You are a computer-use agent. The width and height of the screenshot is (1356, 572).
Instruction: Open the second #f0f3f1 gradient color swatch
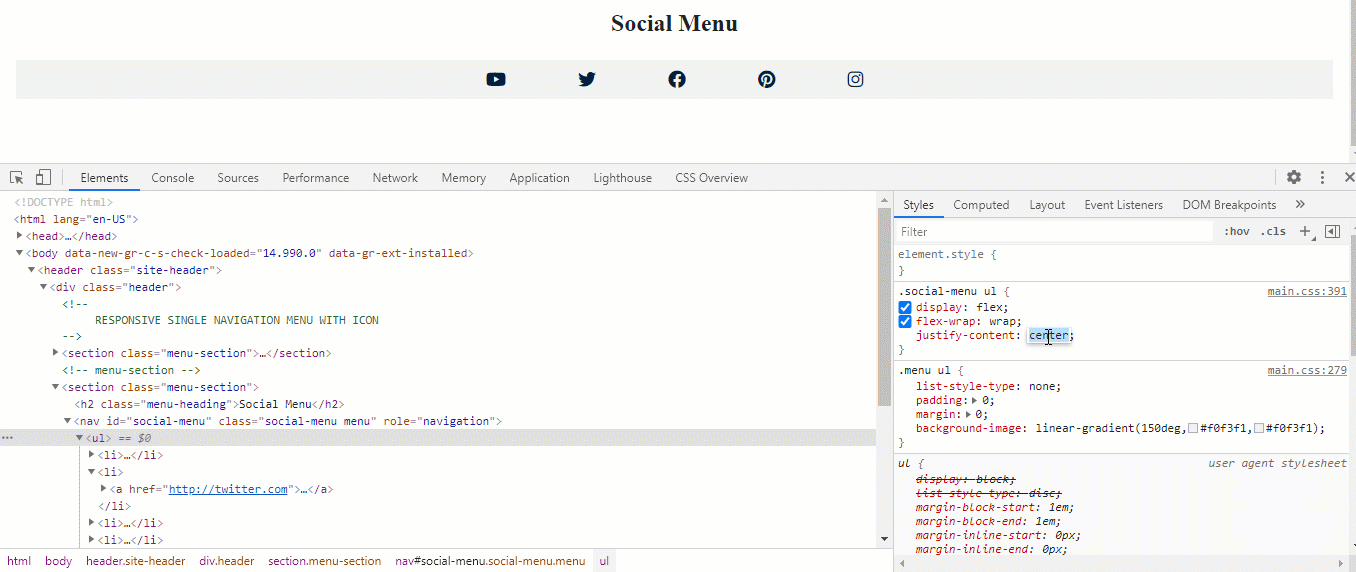[1259, 428]
